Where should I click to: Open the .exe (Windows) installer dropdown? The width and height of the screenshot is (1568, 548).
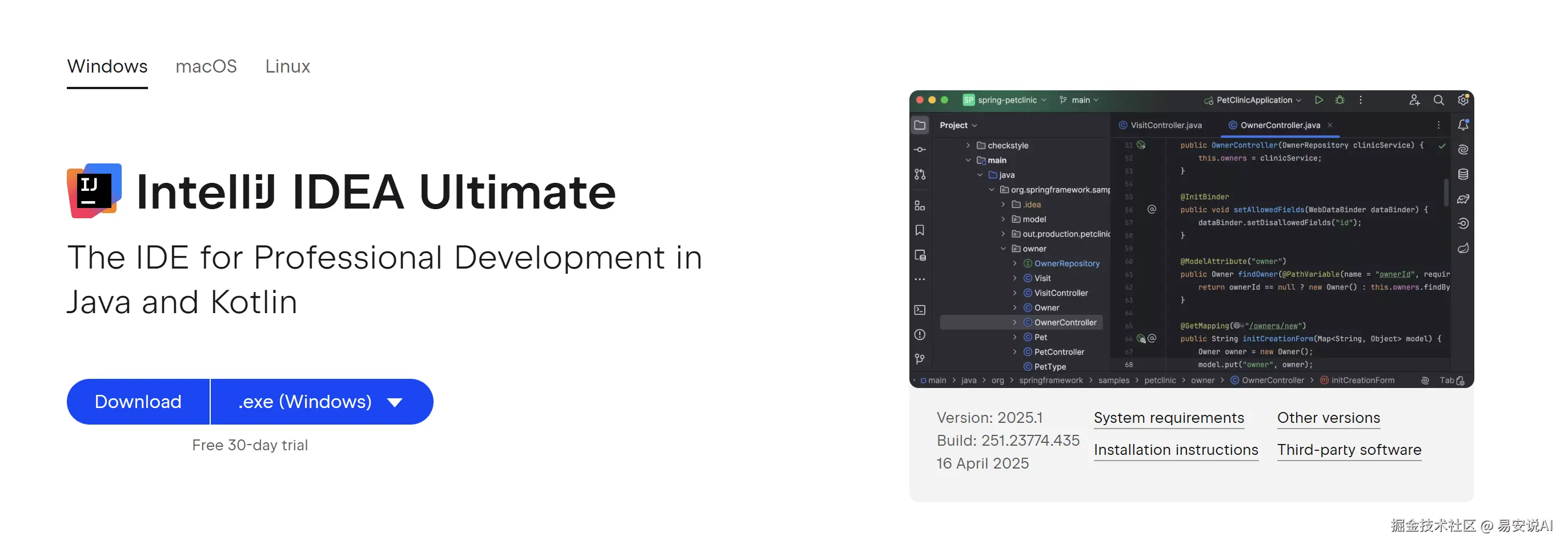coord(322,402)
